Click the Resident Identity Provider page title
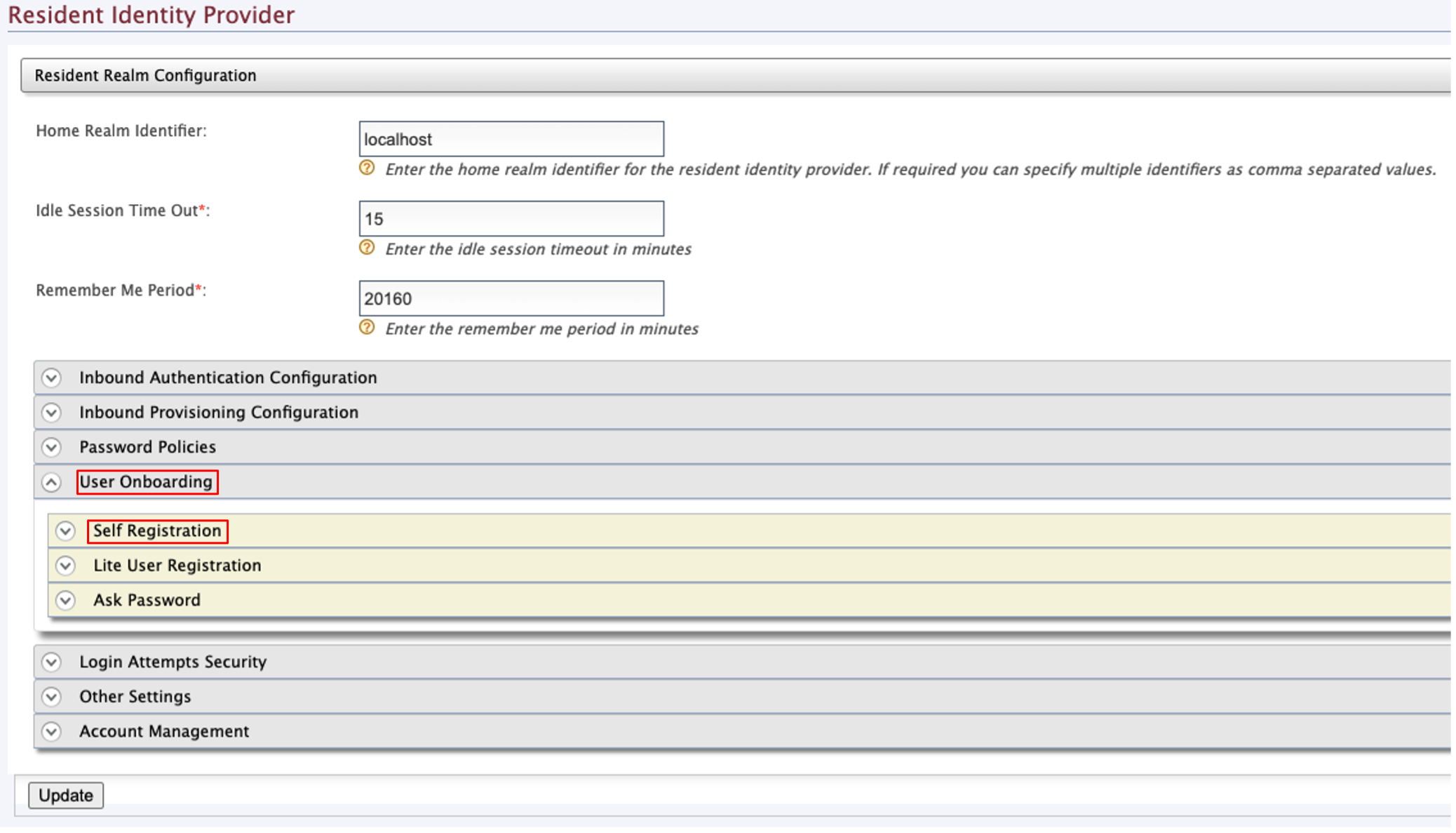1456x833 pixels. point(151,14)
